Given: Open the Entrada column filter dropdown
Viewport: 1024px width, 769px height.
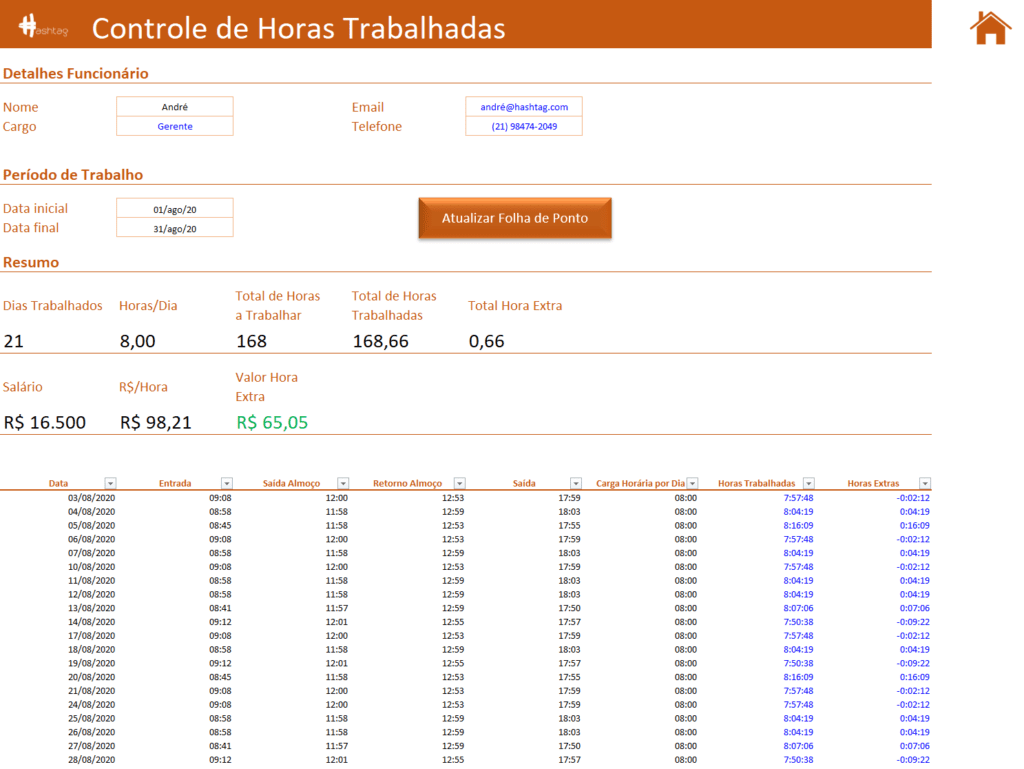Looking at the screenshot, I should (227, 483).
